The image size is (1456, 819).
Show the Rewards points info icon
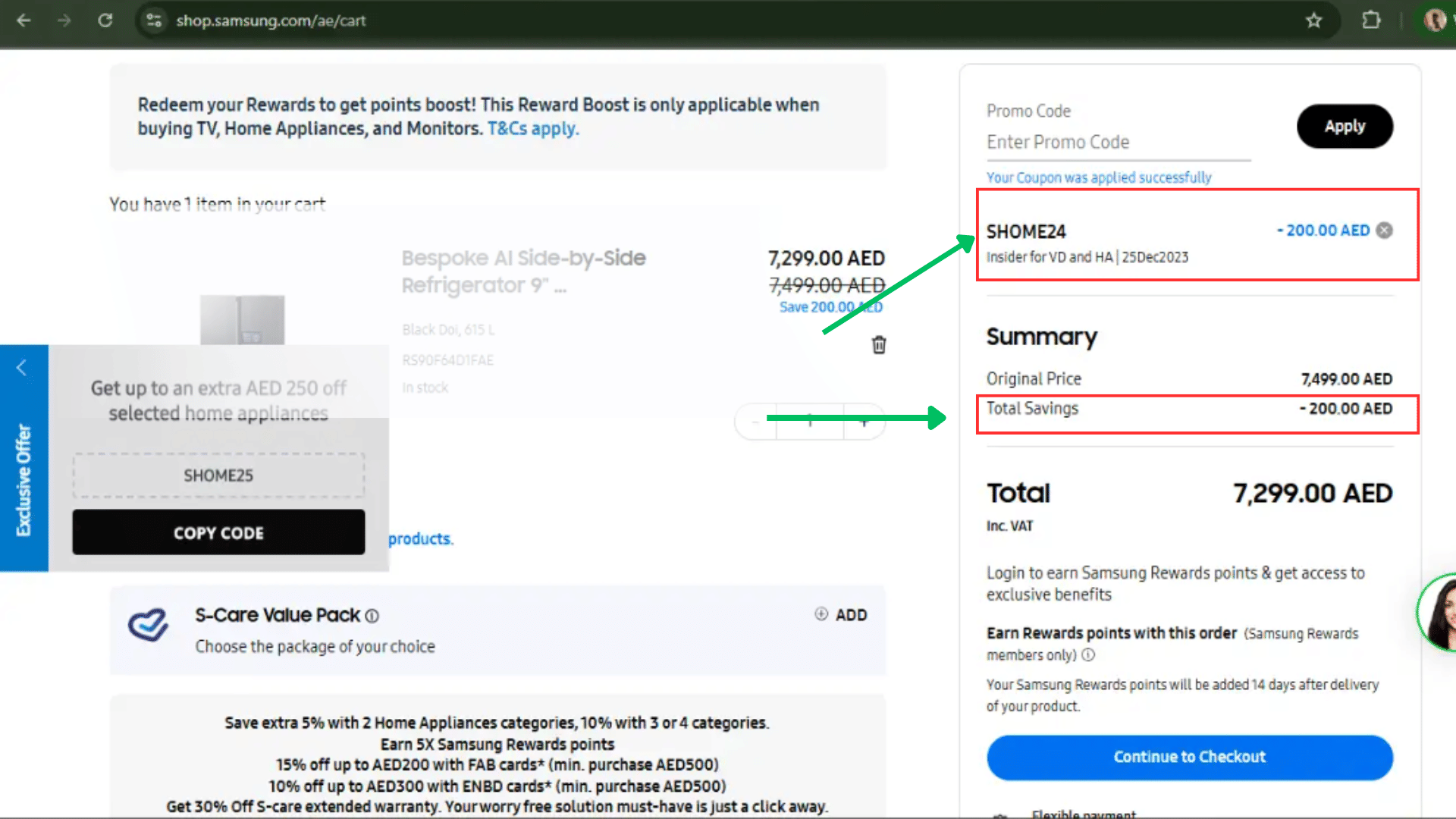pos(1088,654)
